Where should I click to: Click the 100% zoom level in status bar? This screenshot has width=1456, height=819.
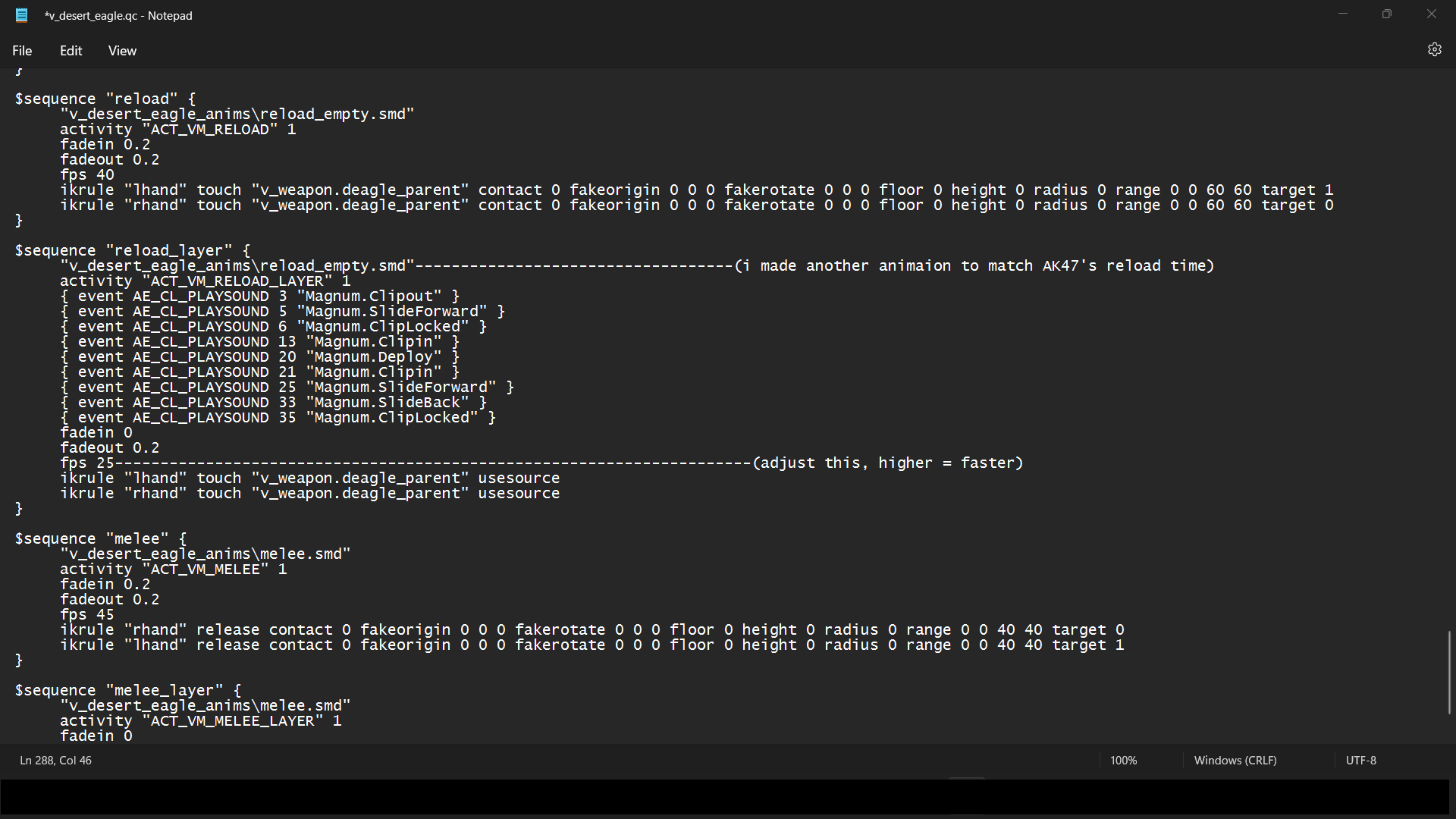1123,760
